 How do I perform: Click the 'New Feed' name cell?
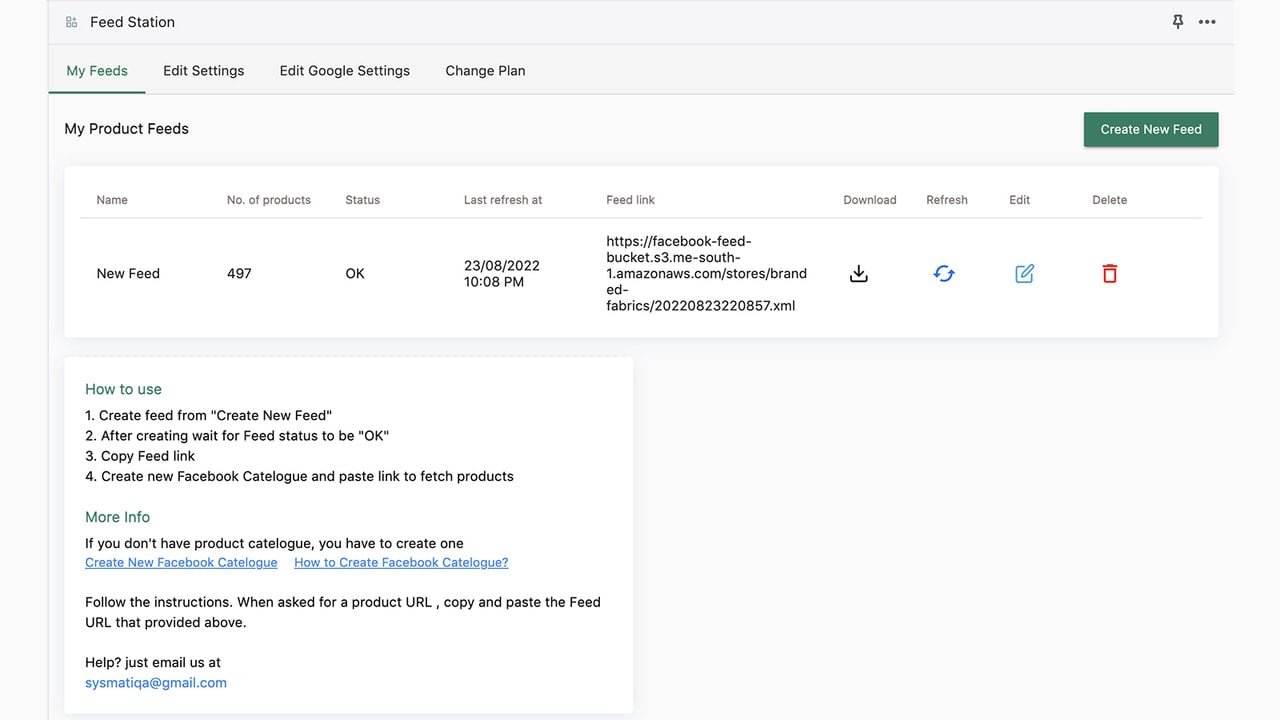[x=128, y=274]
